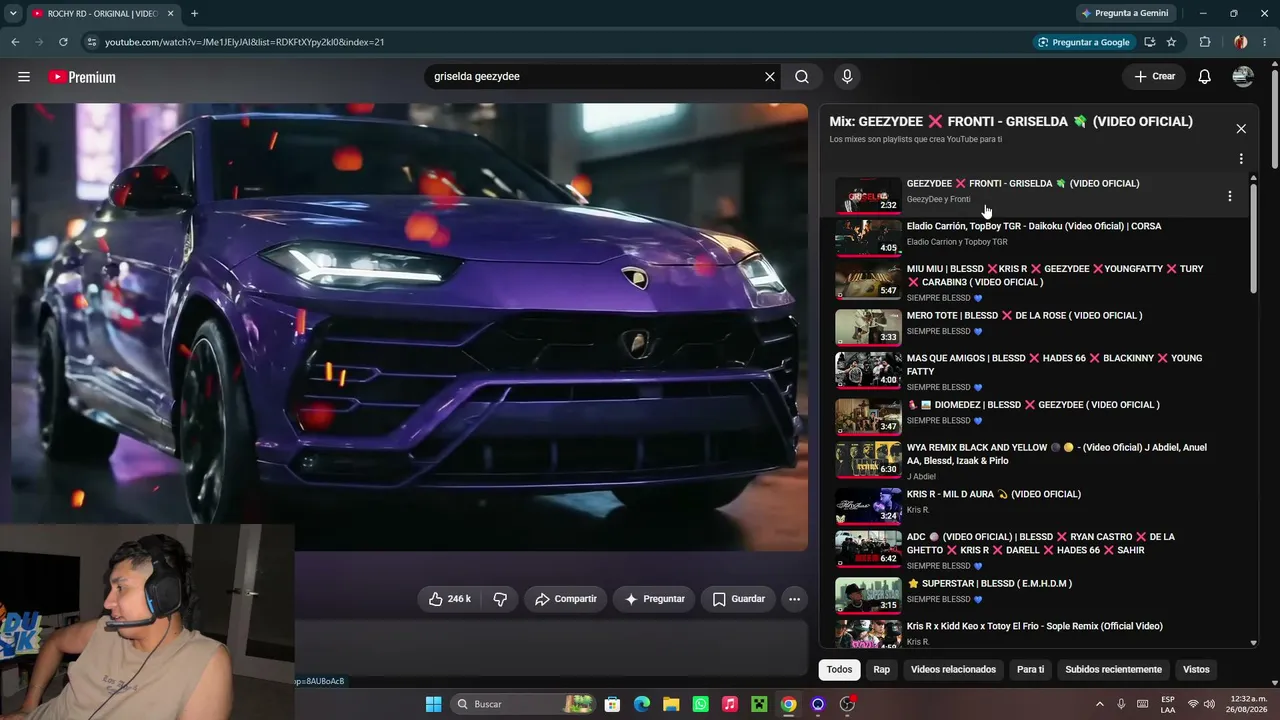1280x720 pixels.
Task: Play DIOMEDEZ BLESSD GEEZYDEE playlist item
Action: (x=1034, y=415)
